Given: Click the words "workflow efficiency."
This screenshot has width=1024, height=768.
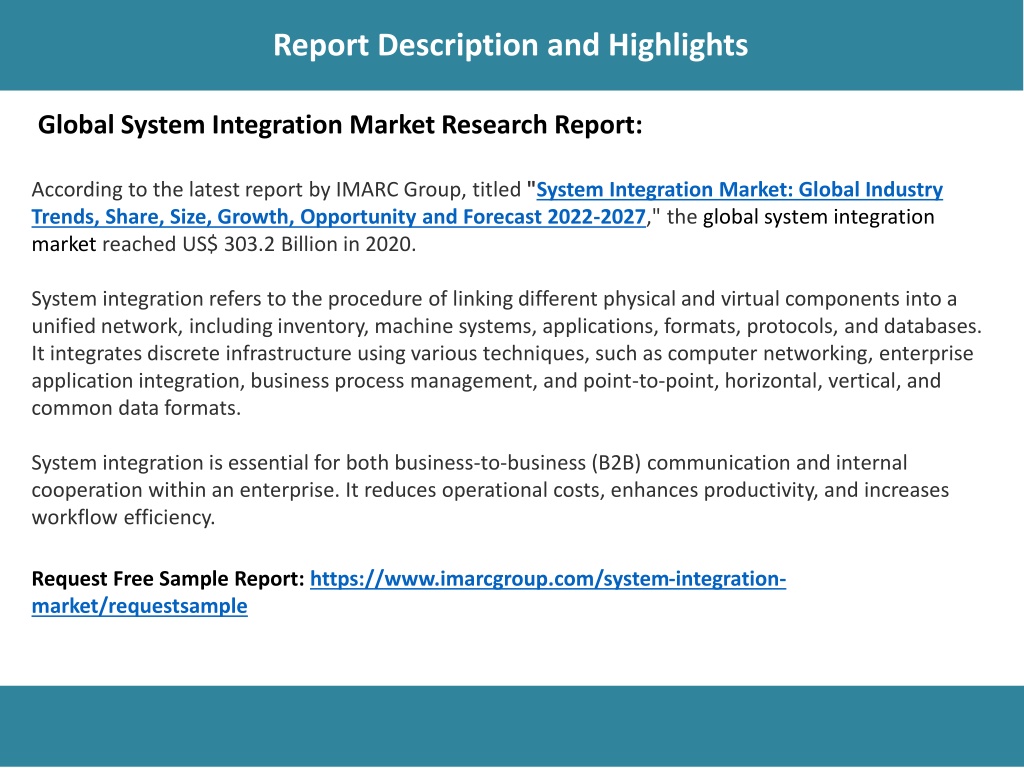Looking at the screenshot, I should pos(123,517).
